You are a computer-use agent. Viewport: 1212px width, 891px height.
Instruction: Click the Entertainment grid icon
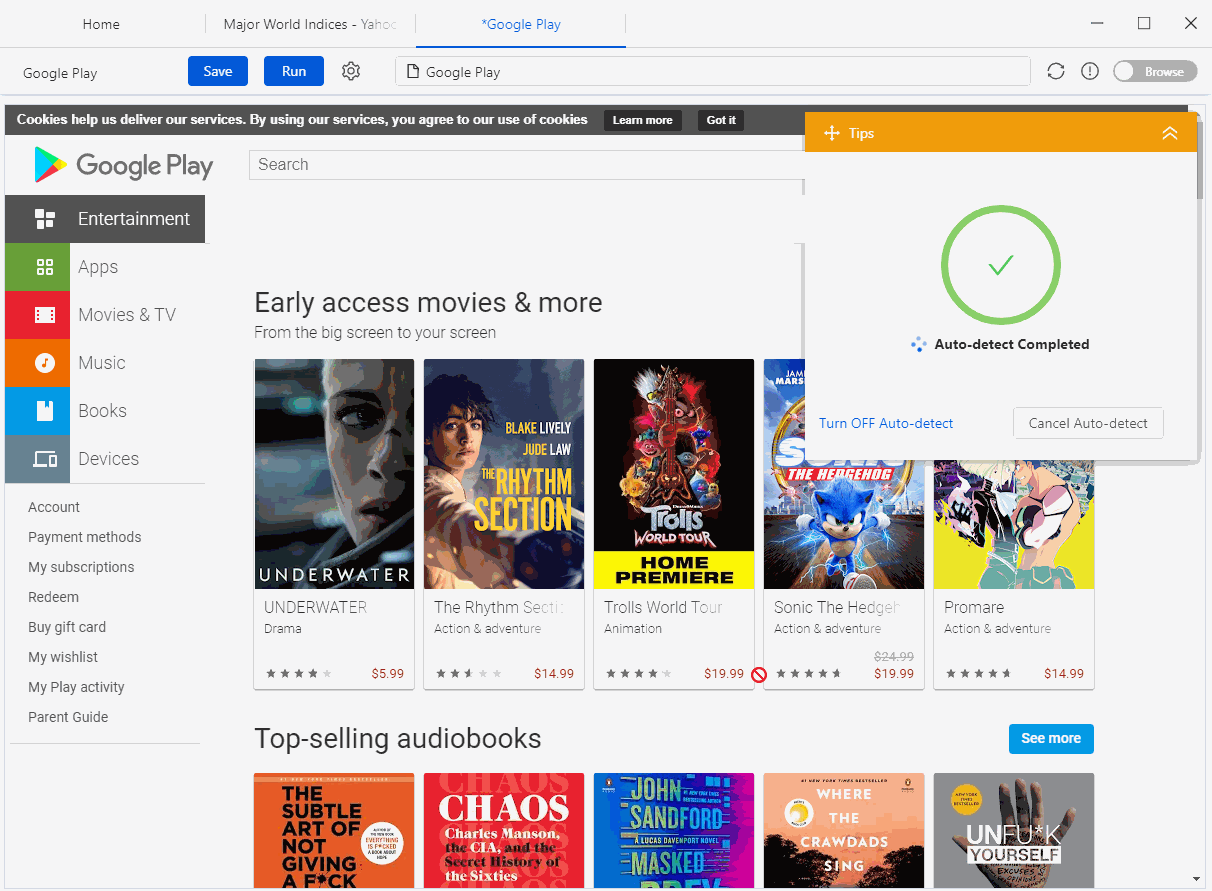point(44,218)
